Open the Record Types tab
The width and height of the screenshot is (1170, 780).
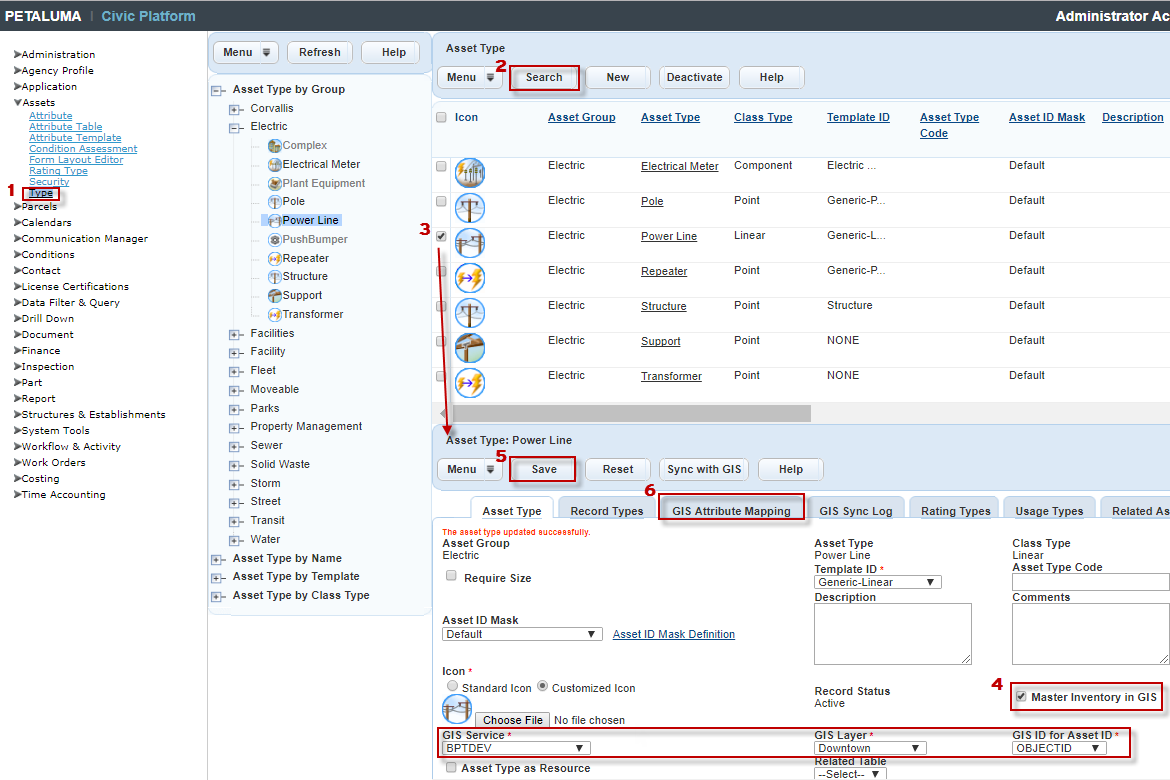tap(606, 511)
